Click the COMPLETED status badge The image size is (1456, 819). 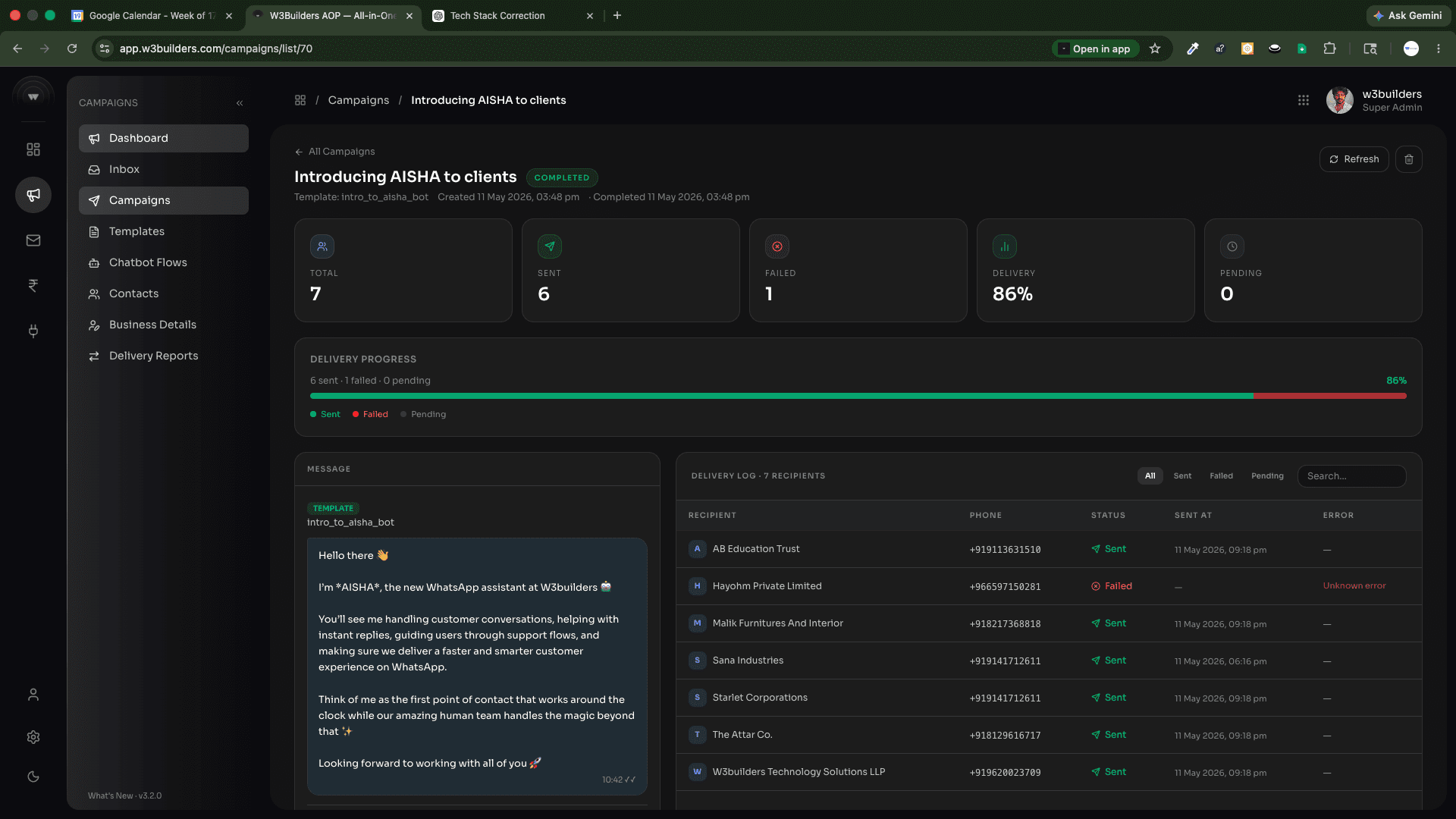562,178
